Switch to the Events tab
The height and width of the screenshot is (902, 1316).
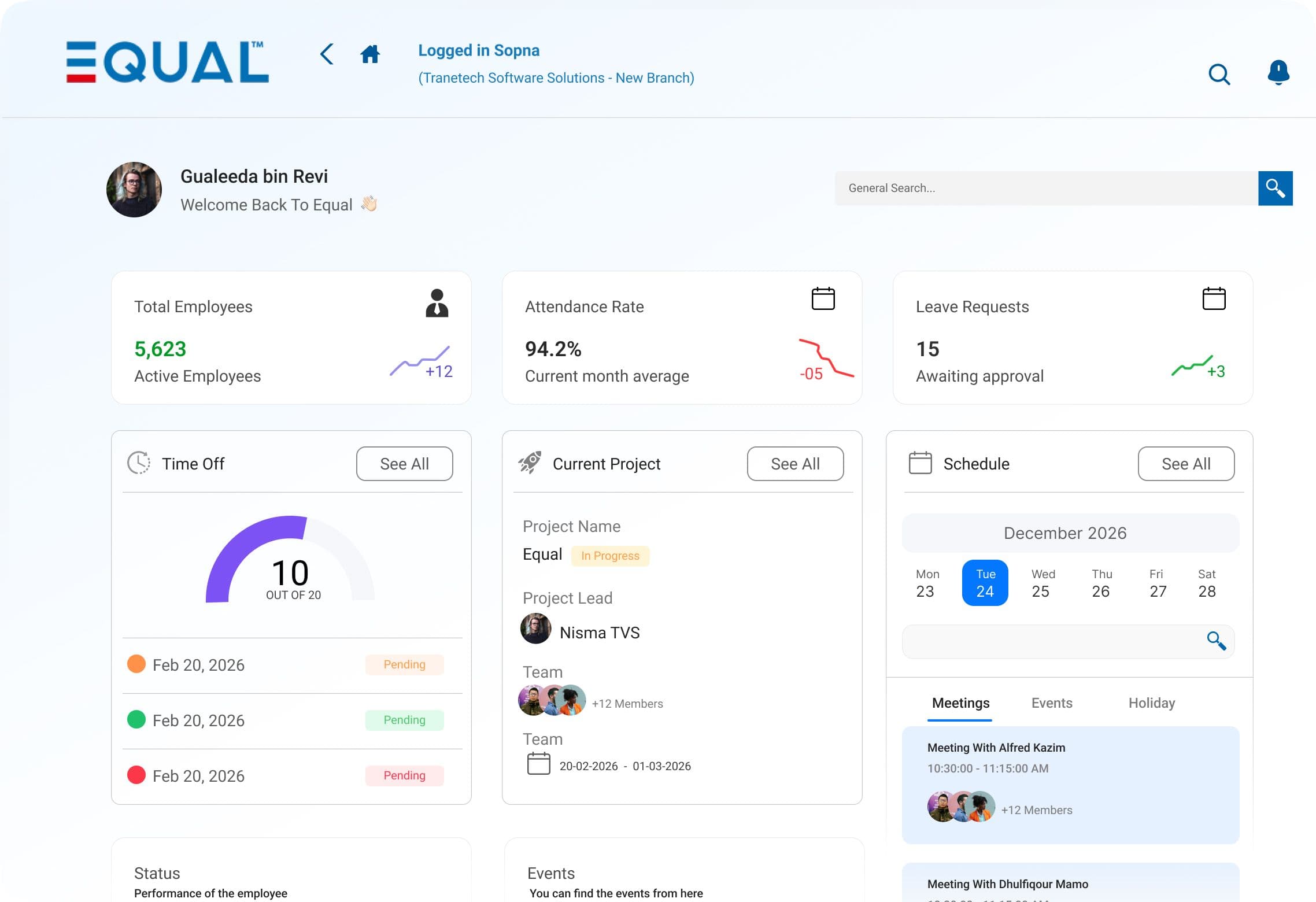click(1052, 703)
